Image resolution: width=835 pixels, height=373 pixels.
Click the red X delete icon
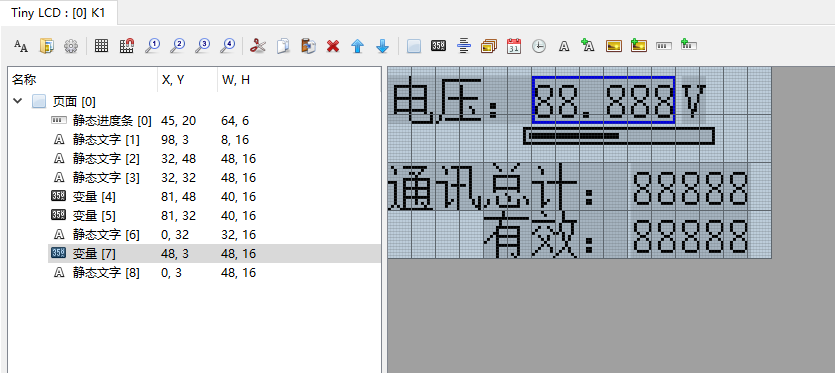(x=333, y=47)
